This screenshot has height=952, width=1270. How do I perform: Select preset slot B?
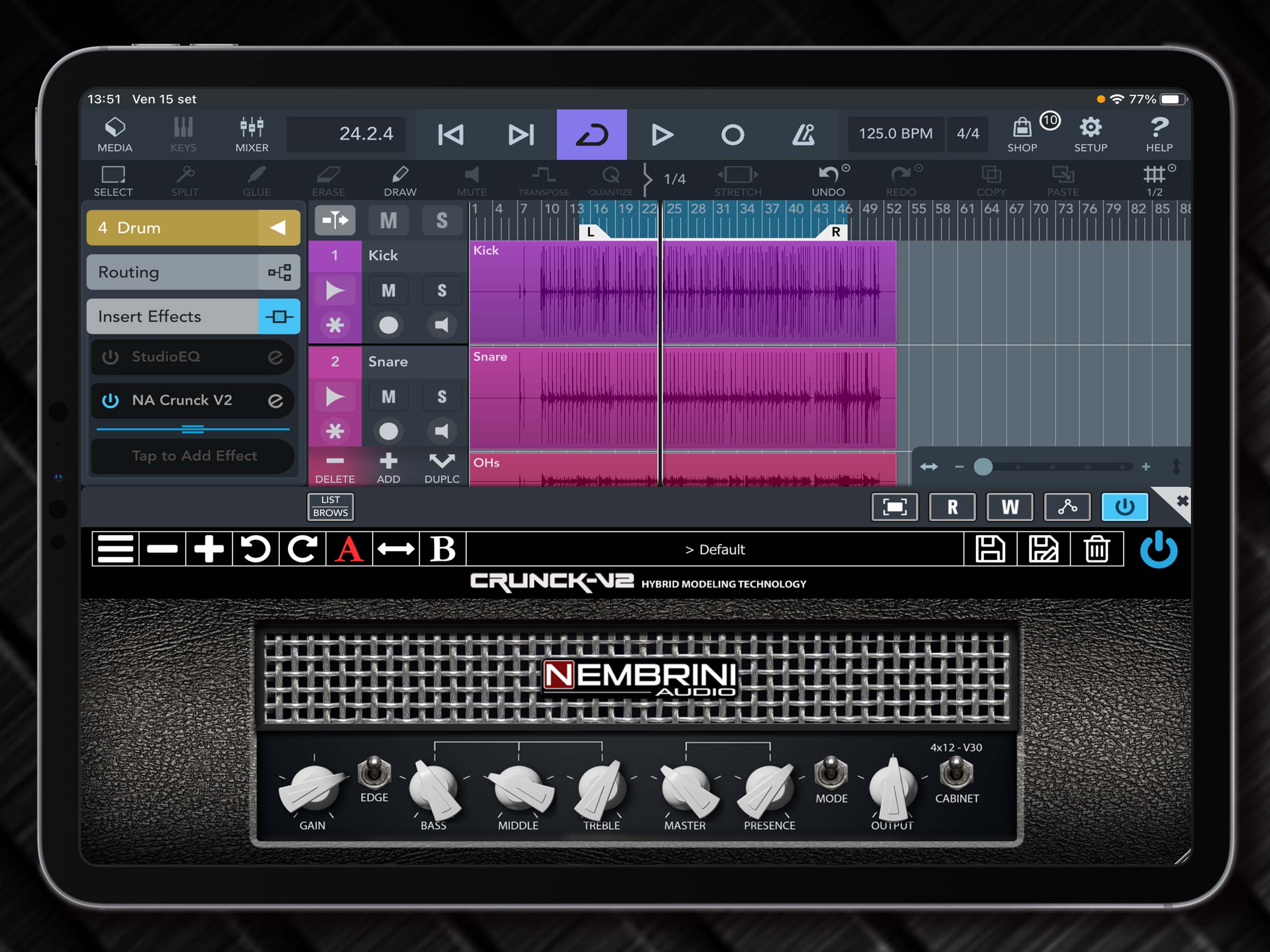coord(443,549)
